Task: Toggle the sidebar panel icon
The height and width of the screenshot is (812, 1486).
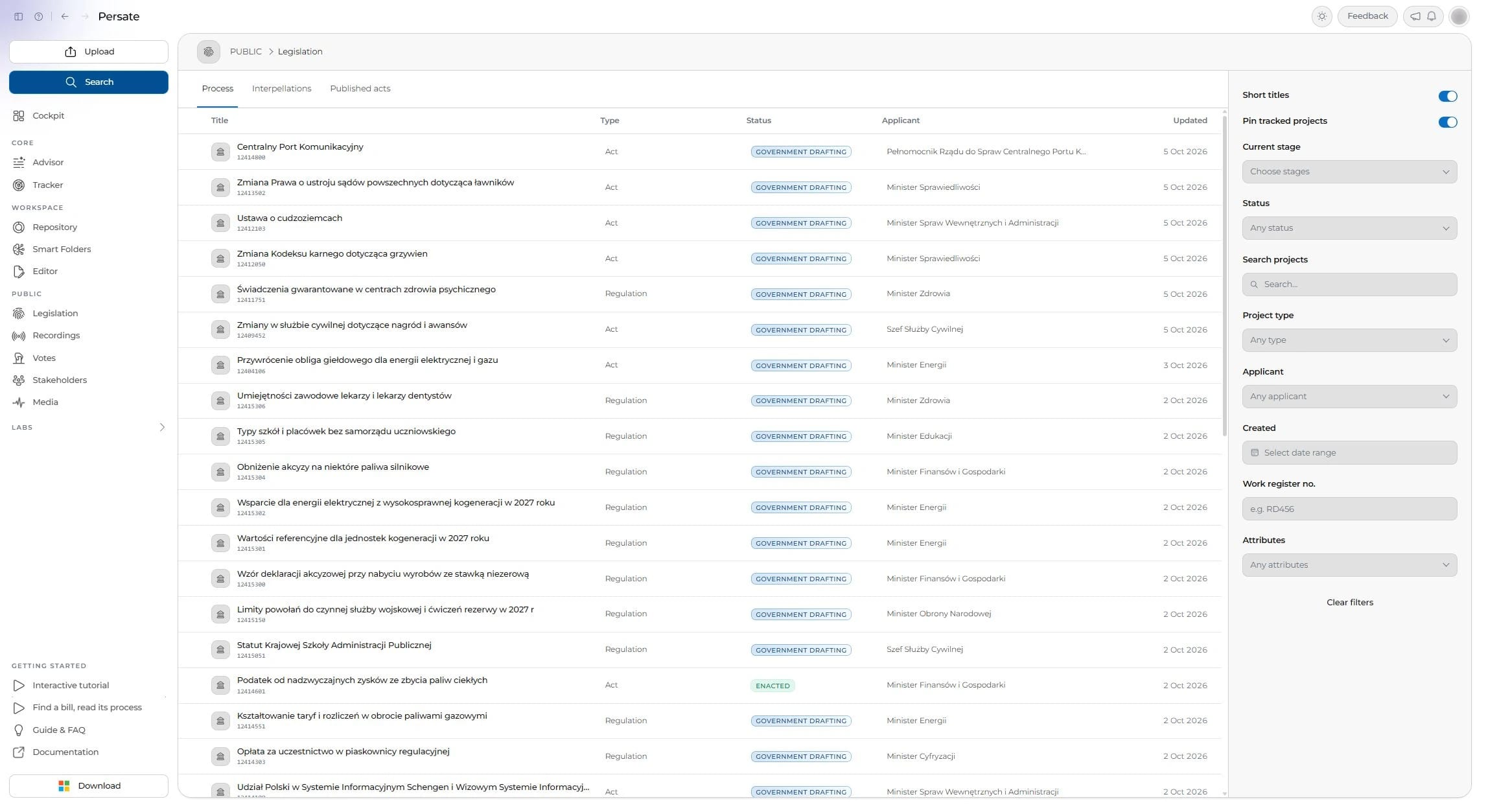Action: (18, 17)
